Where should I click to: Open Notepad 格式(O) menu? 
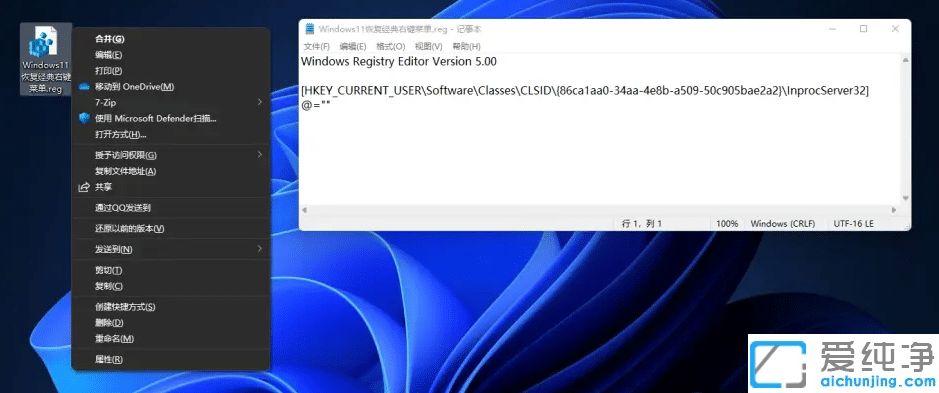[x=390, y=46]
